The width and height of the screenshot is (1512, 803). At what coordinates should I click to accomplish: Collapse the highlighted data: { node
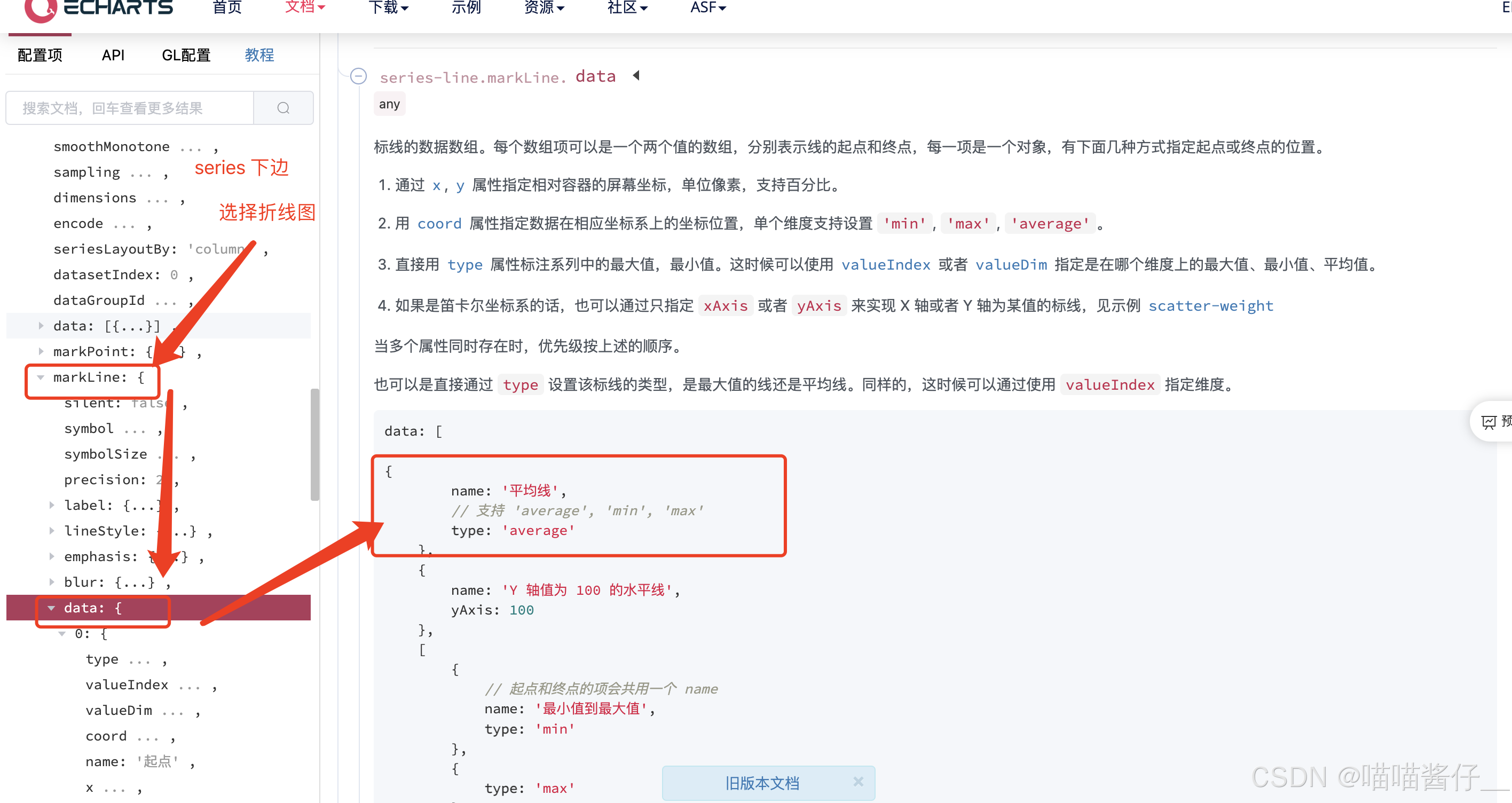click(52, 608)
